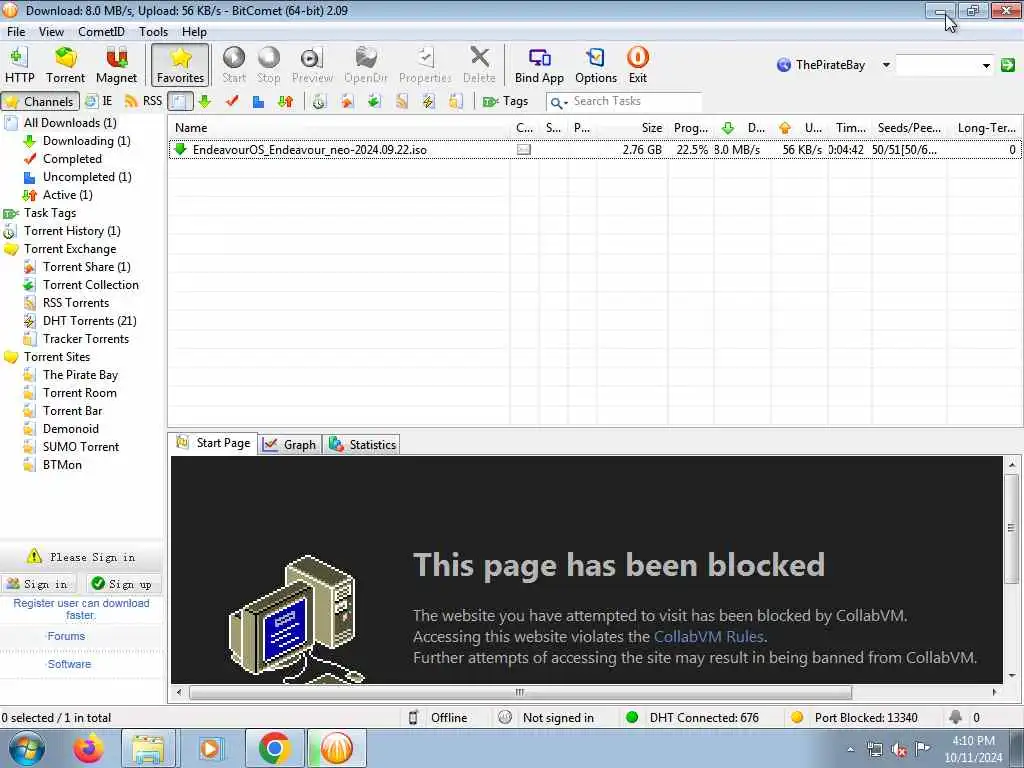Click the IE toolbar button
Screen dimensions: 1024x768
click(99, 101)
